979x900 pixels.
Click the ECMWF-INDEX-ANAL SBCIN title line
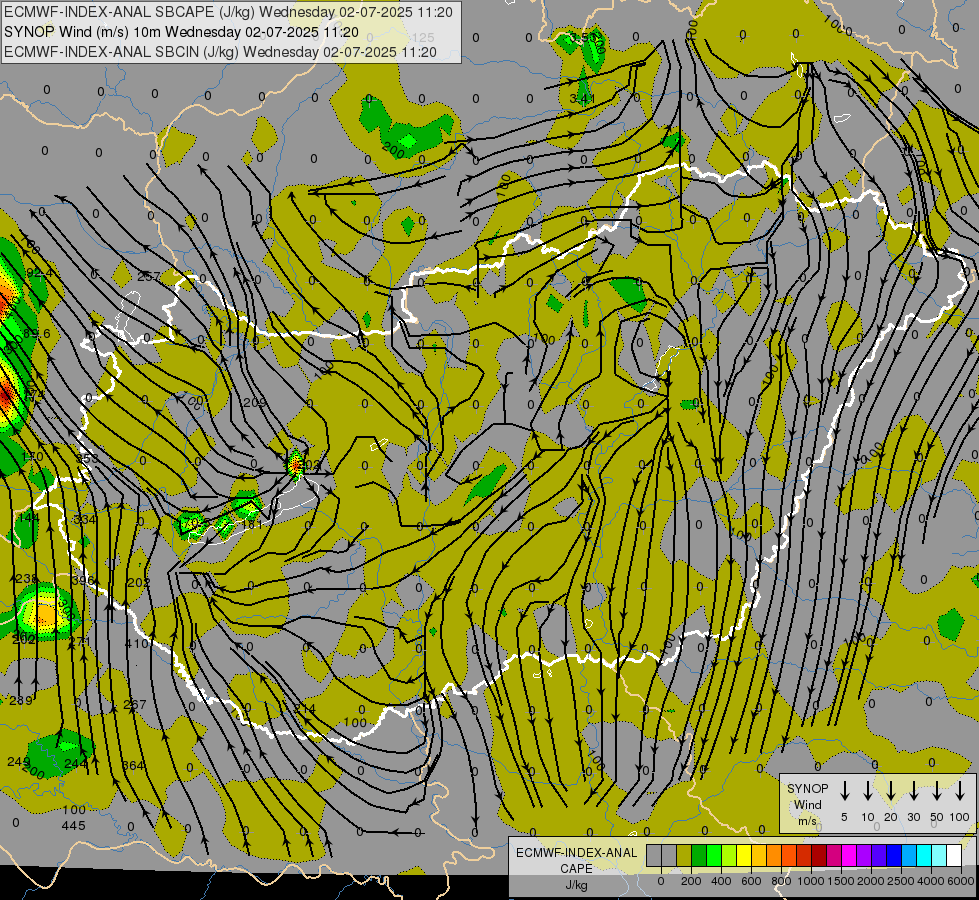tap(220, 52)
